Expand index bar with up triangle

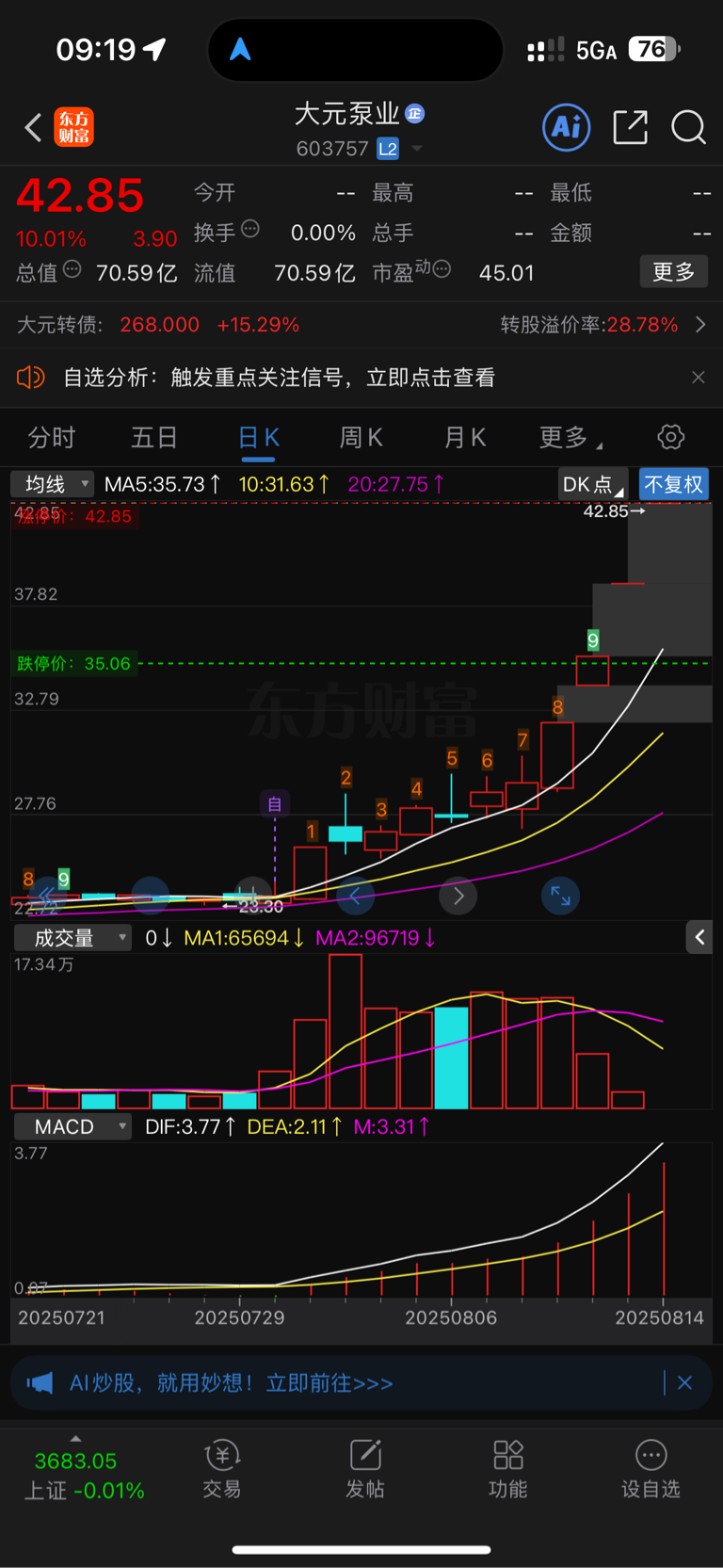tap(75, 1438)
